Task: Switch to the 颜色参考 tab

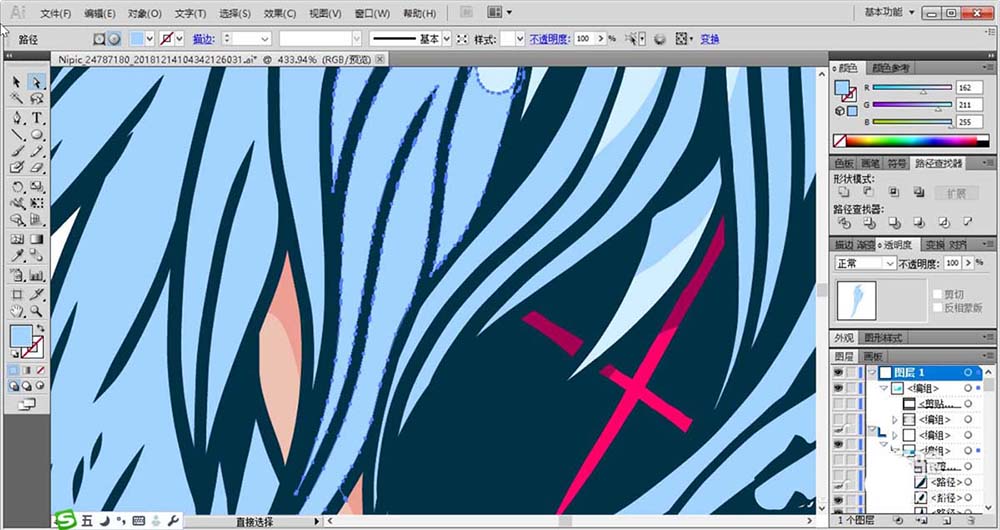Action: tap(892, 68)
